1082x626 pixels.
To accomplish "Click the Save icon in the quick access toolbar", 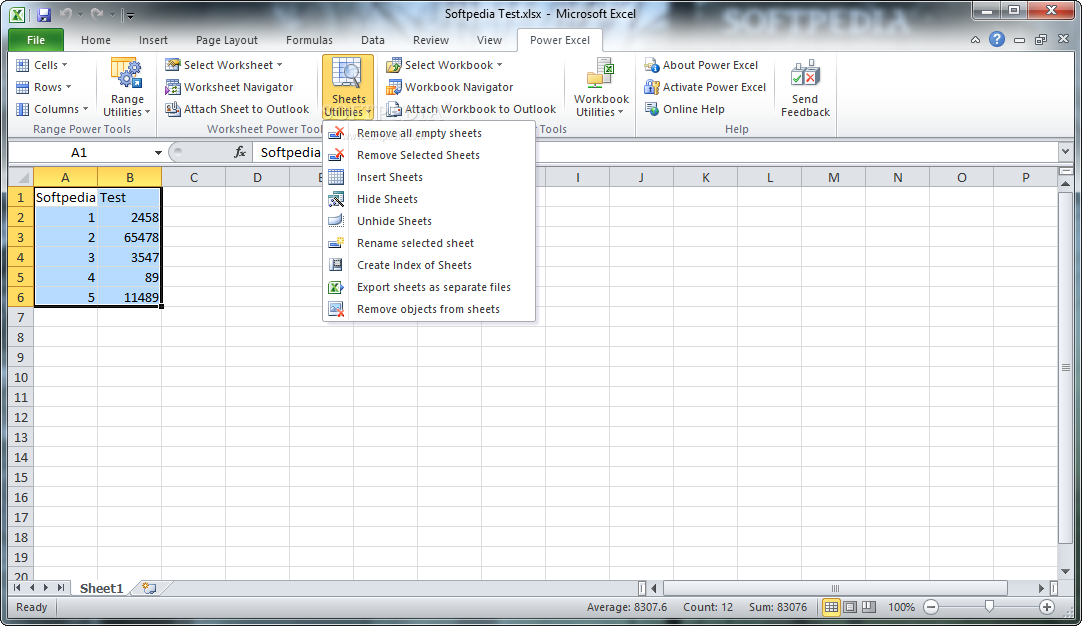I will tap(44, 14).
